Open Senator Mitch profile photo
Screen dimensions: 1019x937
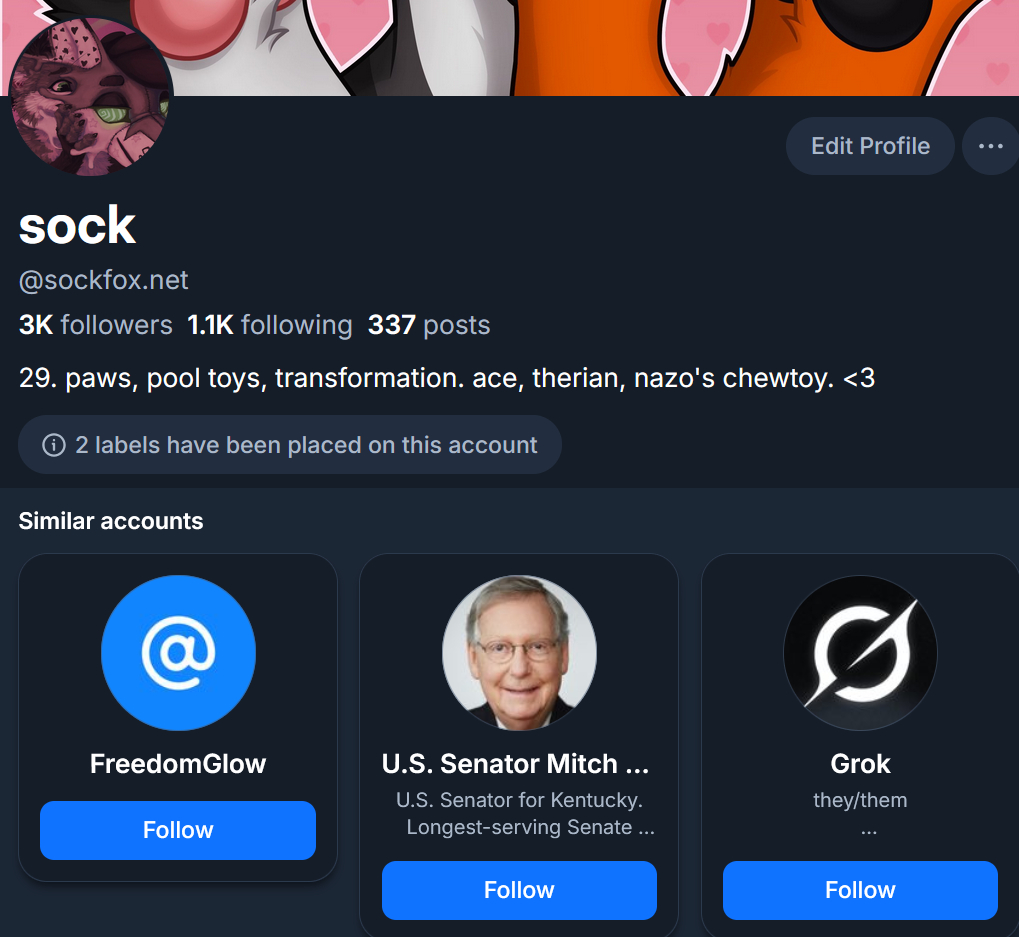click(x=519, y=653)
